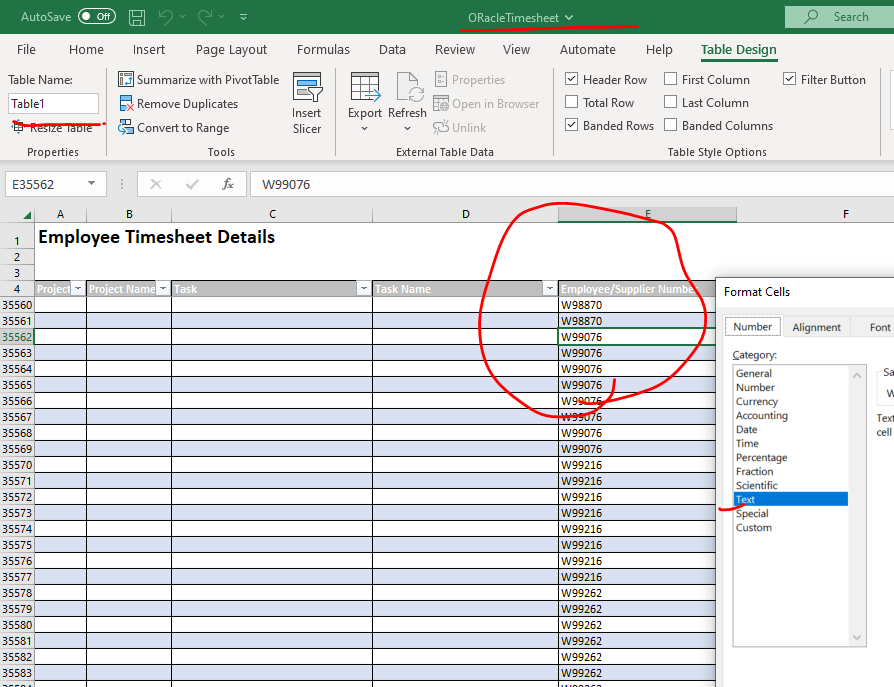This screenshot has height=687, width=894.
Task: Select column C header
Action: click(272, 214)
